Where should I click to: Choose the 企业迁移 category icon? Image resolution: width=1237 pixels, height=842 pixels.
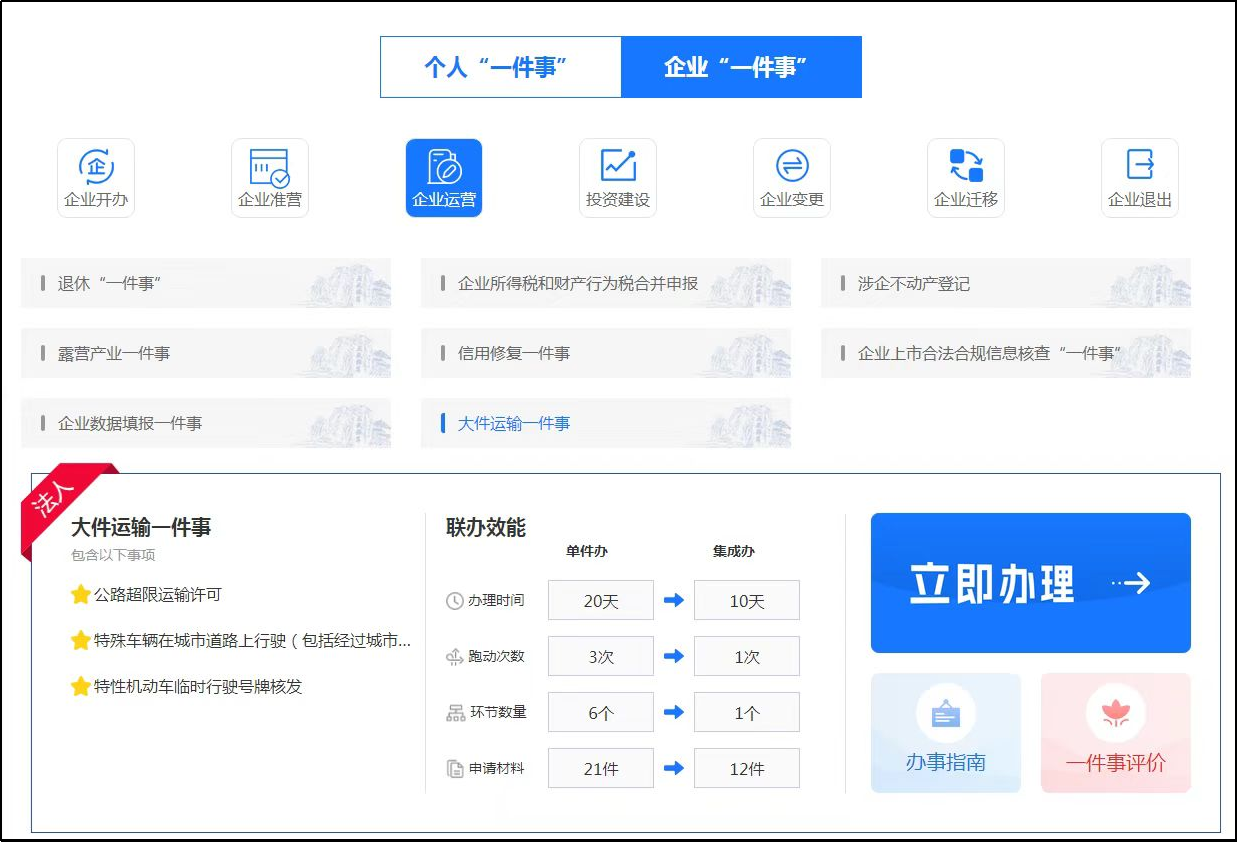(x=966, y=177)
